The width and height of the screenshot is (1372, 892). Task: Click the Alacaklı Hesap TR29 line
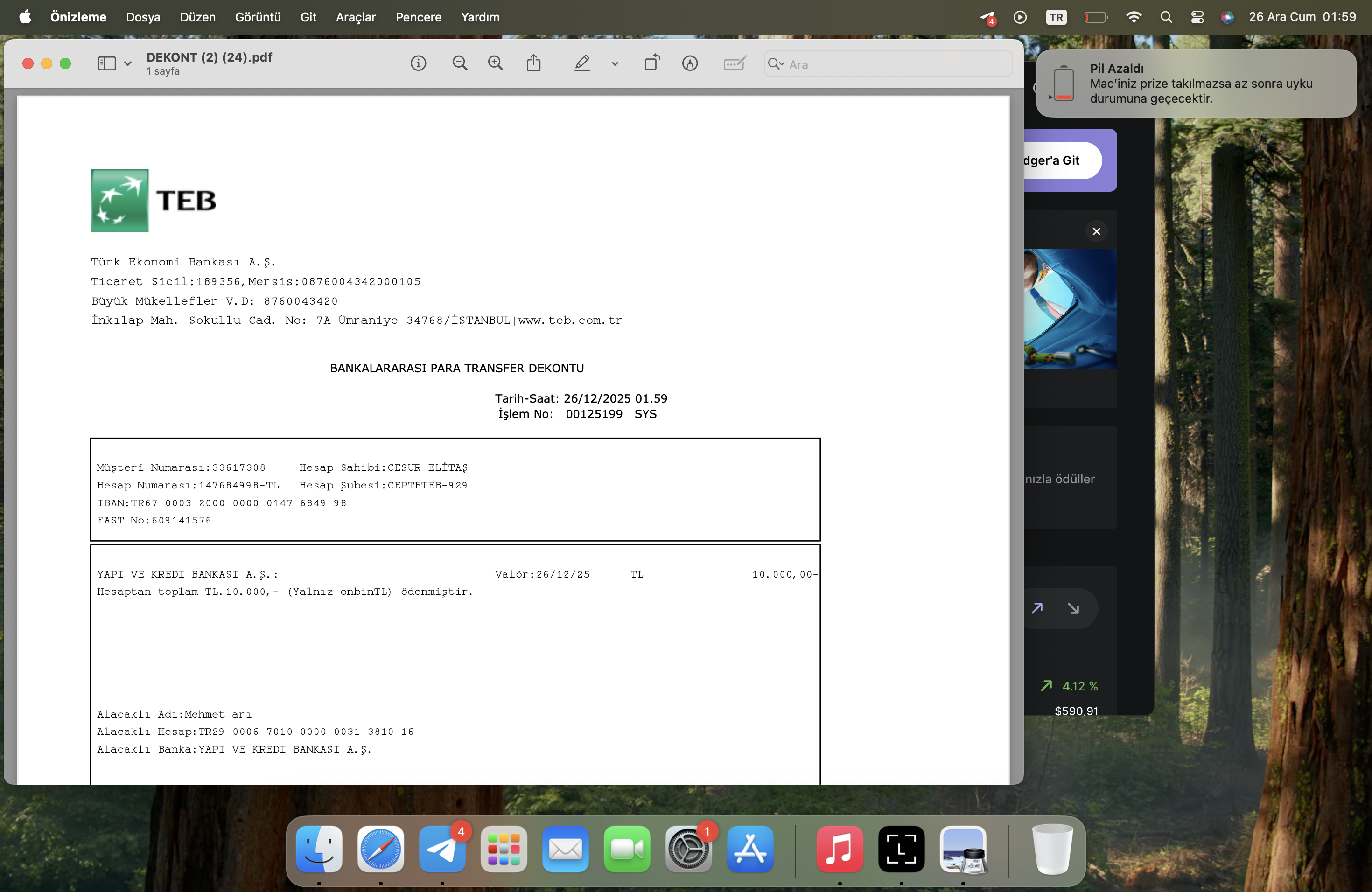[x=255, y=732]
